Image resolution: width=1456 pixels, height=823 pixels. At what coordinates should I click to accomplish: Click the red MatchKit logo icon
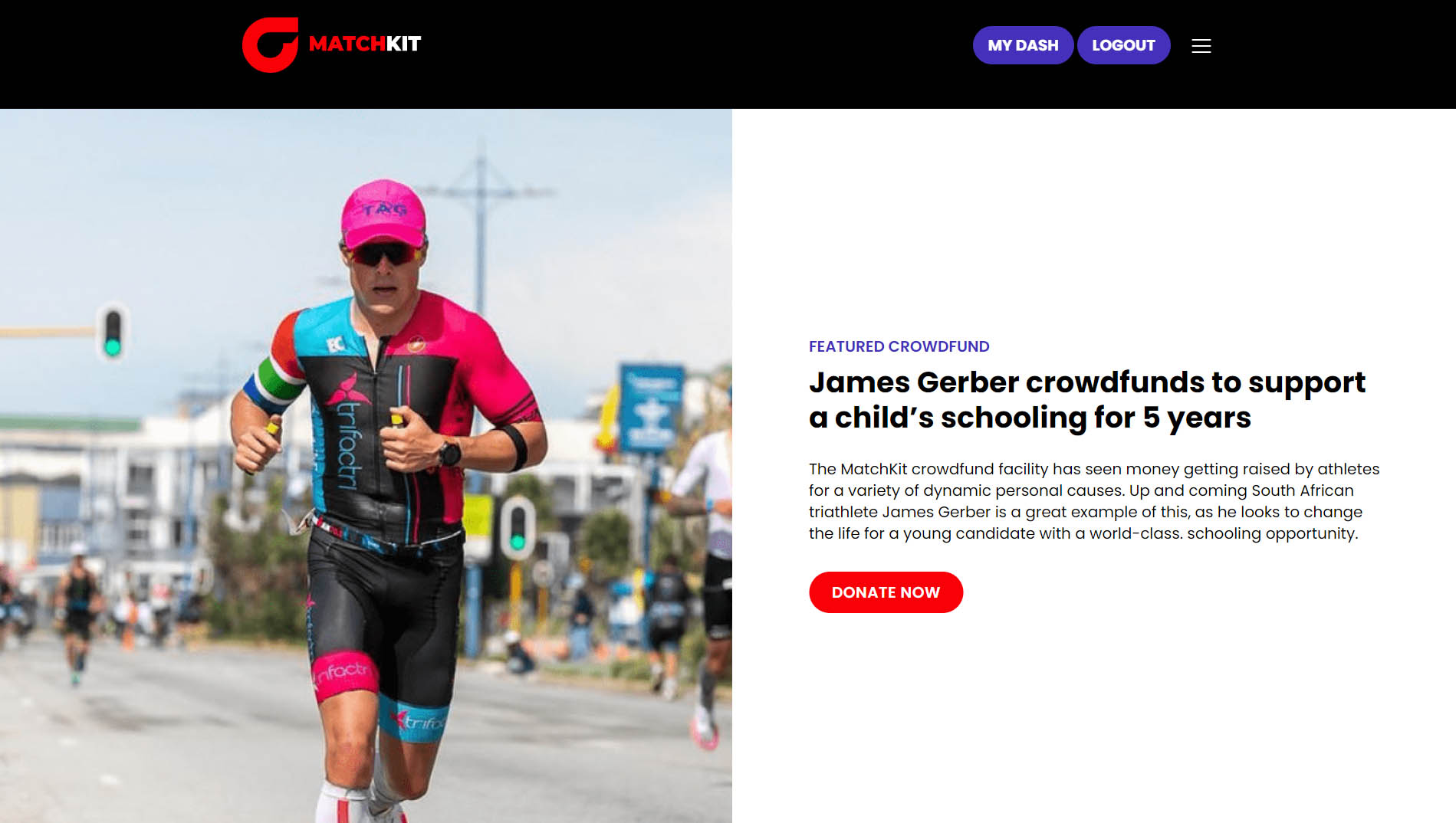pos(270,44)
